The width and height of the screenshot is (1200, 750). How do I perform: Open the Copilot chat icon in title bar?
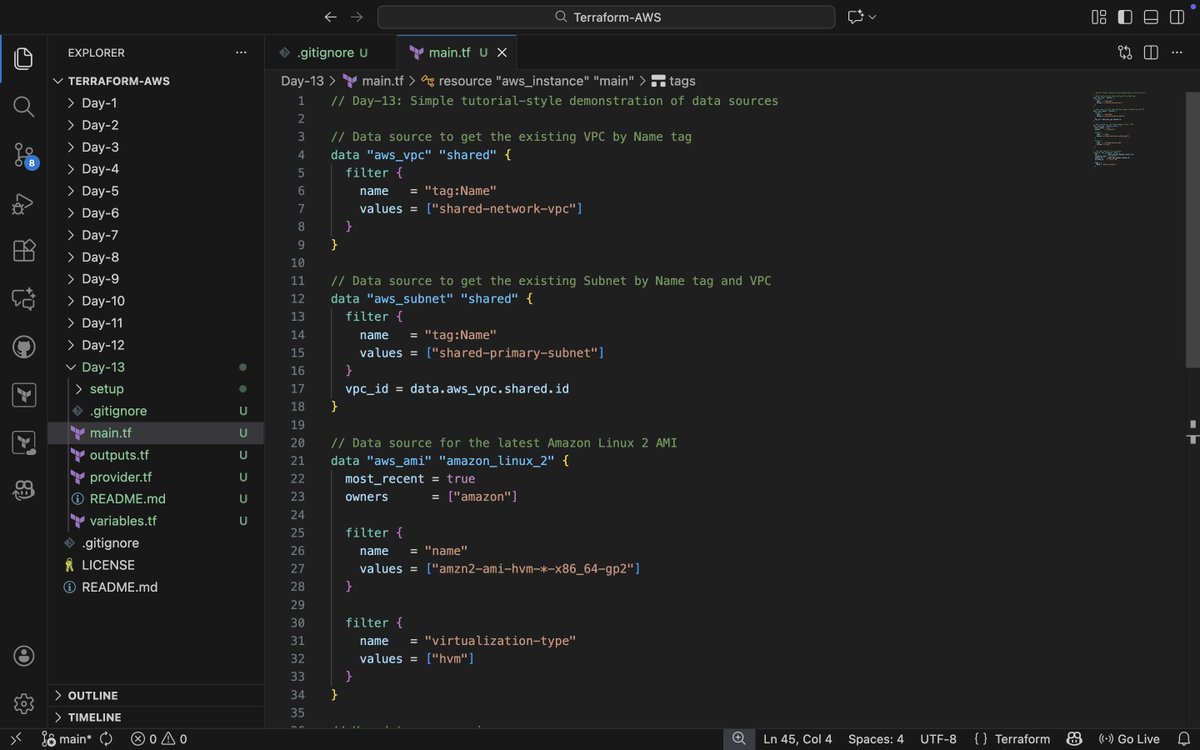coord(855,17)
